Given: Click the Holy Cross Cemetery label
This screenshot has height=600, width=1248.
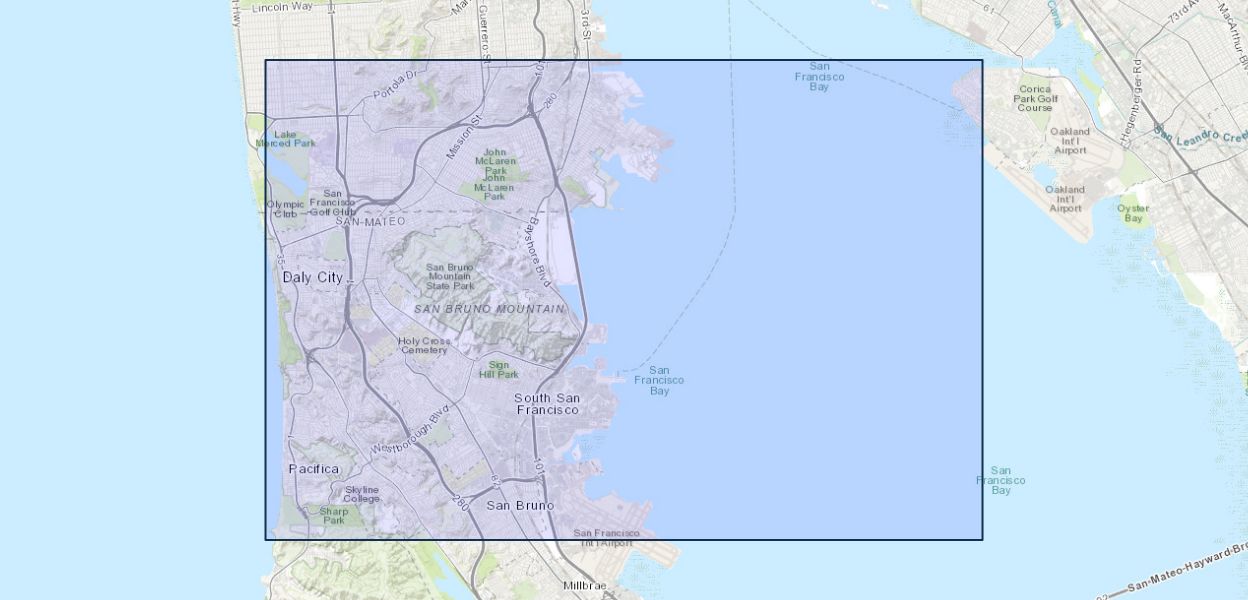Looking at the screenshot, I should [x=424, y=345].
